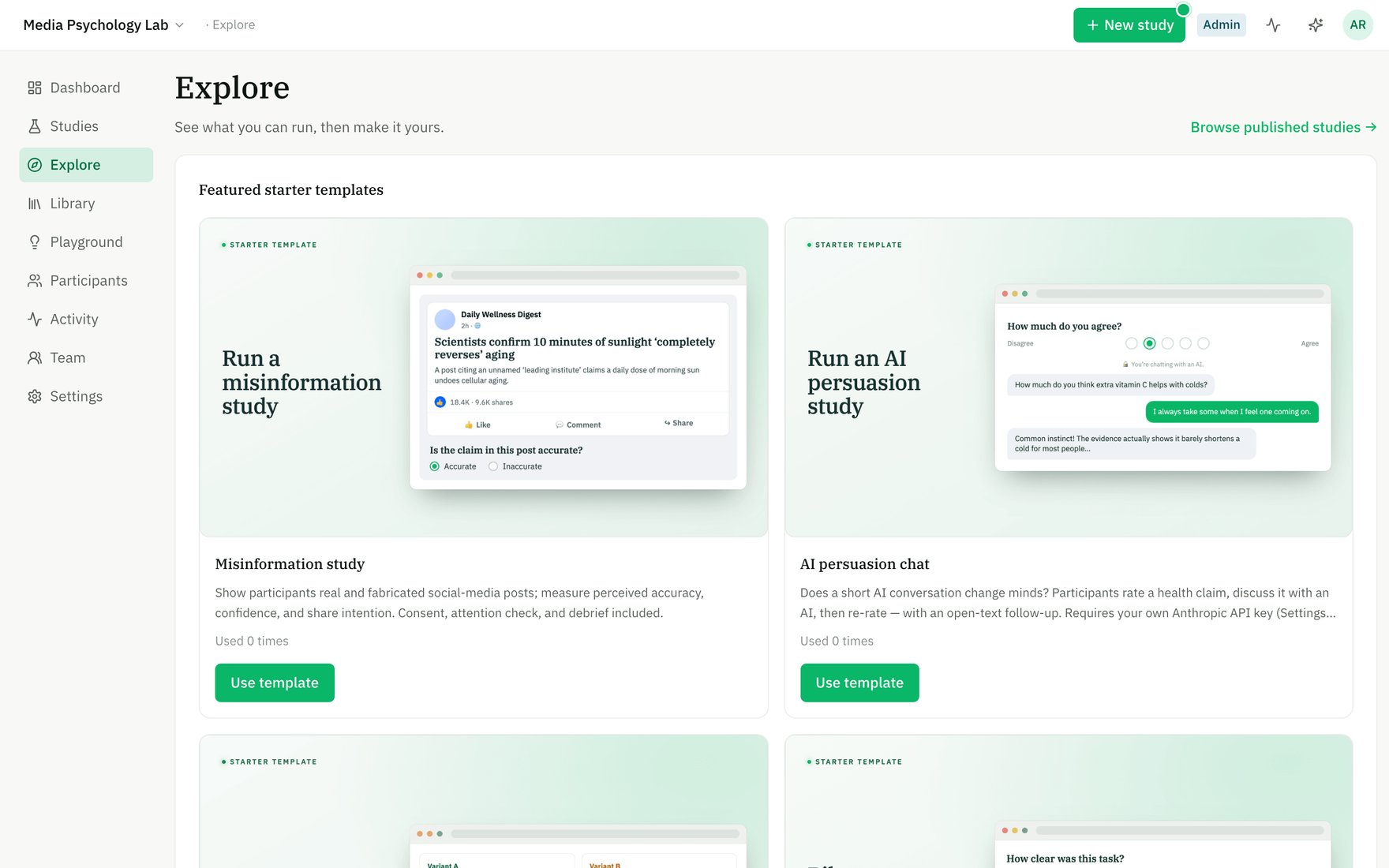
Task: Open Playground from the sidebar
Action: pyautogui.click(x=87, y=242)
